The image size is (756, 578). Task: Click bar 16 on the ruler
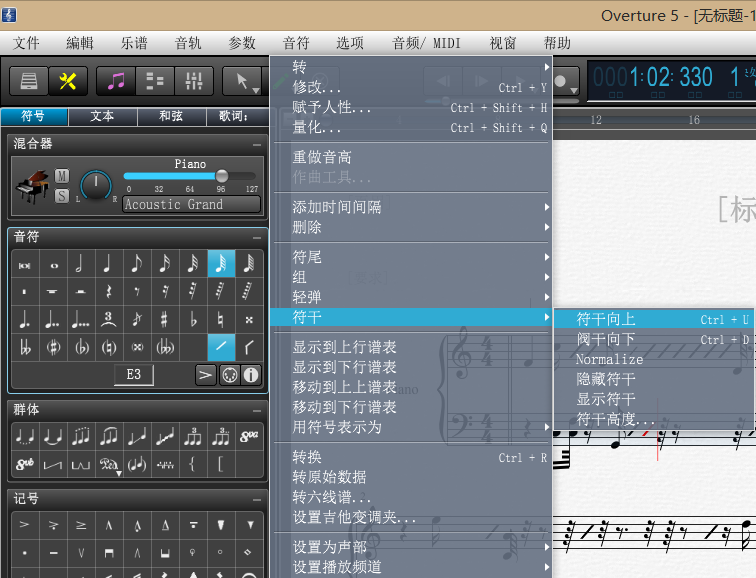click(694, 120)
